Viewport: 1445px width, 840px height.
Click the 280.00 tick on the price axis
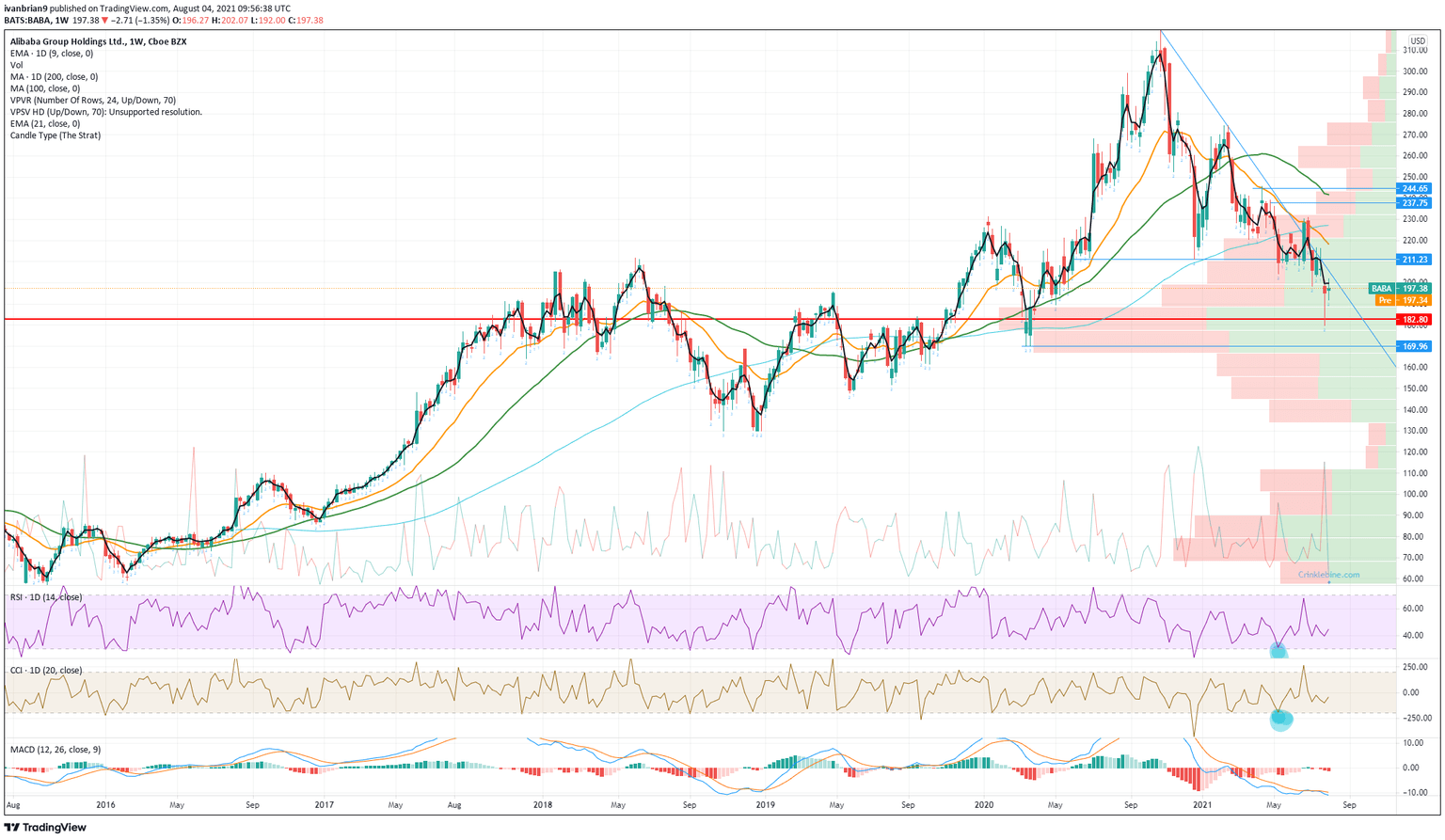point(1416,113)
